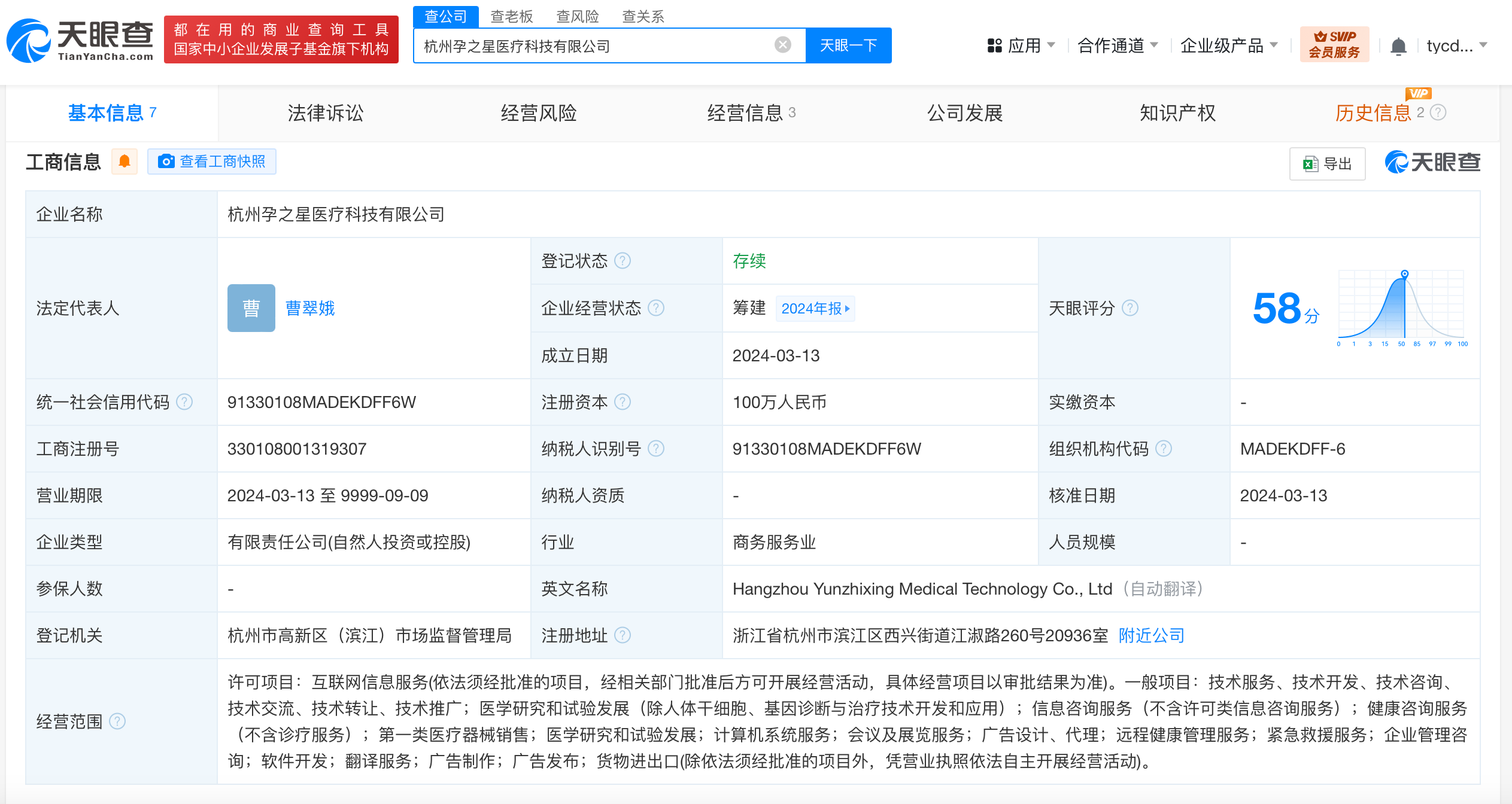Open legal representative 曹翠娥 link
This screenshot has height=804, width=1512.
coord(310,308)
